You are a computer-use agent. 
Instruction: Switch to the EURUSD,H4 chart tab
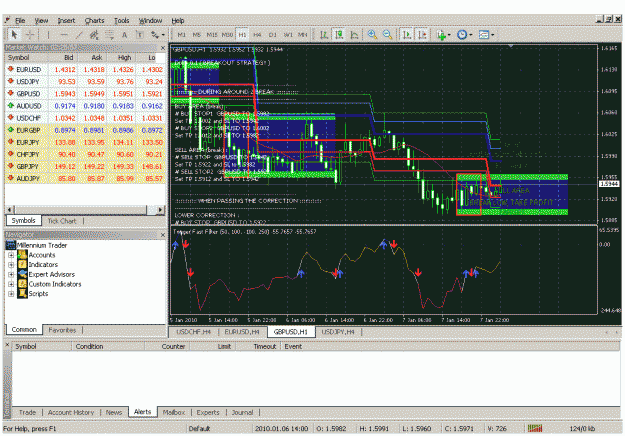(242, 332)
